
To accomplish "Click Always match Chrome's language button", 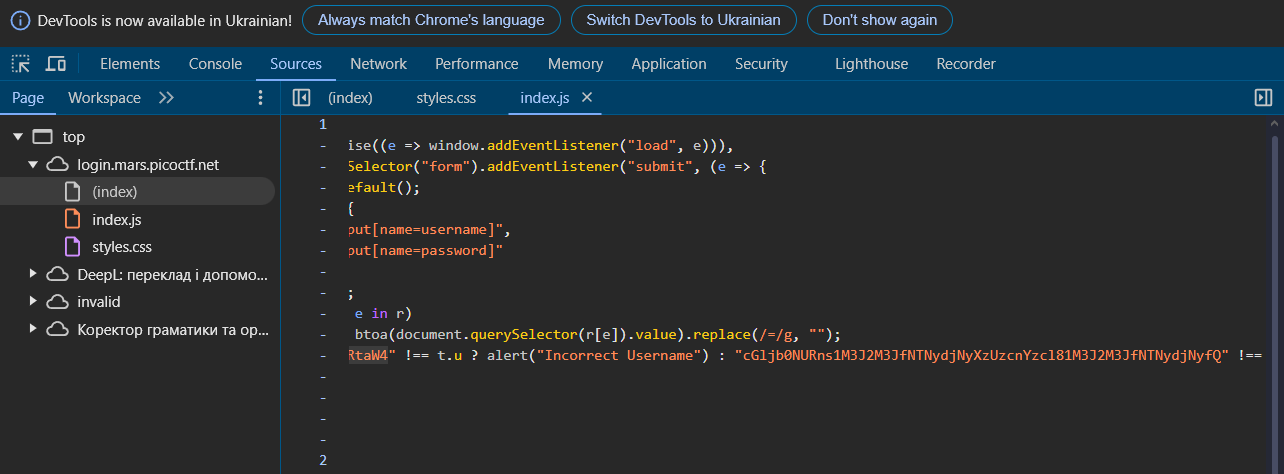I will pyautogui.click(x=431, y=20).
